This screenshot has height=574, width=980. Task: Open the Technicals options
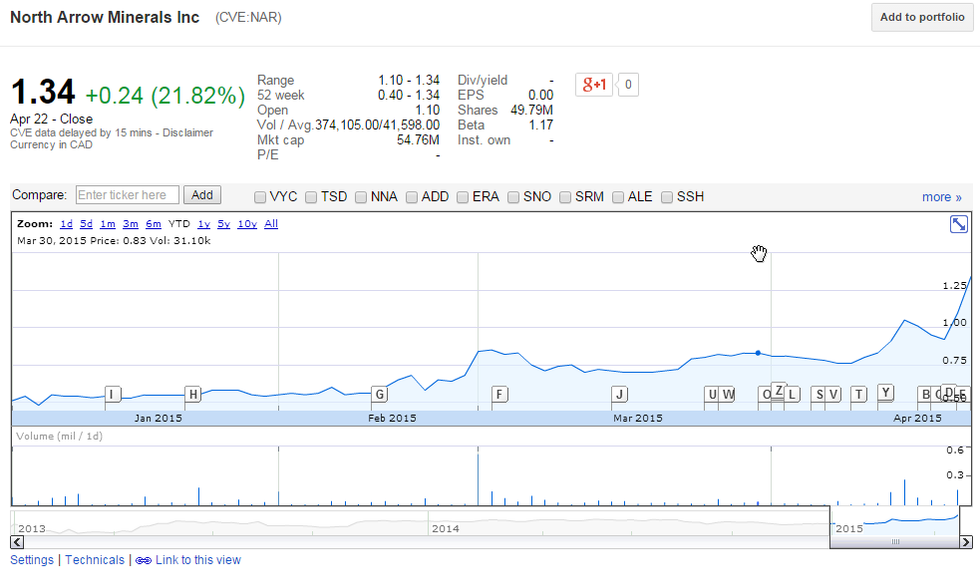pyautogui.click(x=95, y=561)
